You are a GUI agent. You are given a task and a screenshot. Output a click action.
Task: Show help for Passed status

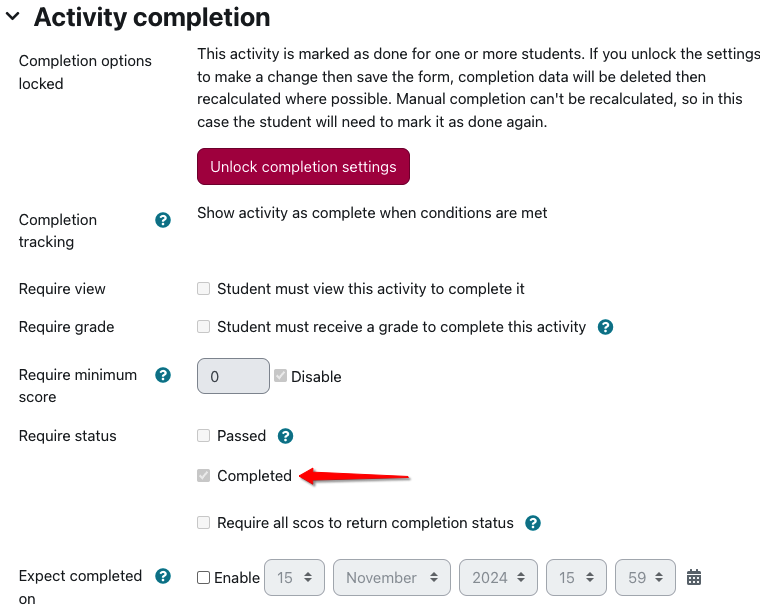coord(285,436)
